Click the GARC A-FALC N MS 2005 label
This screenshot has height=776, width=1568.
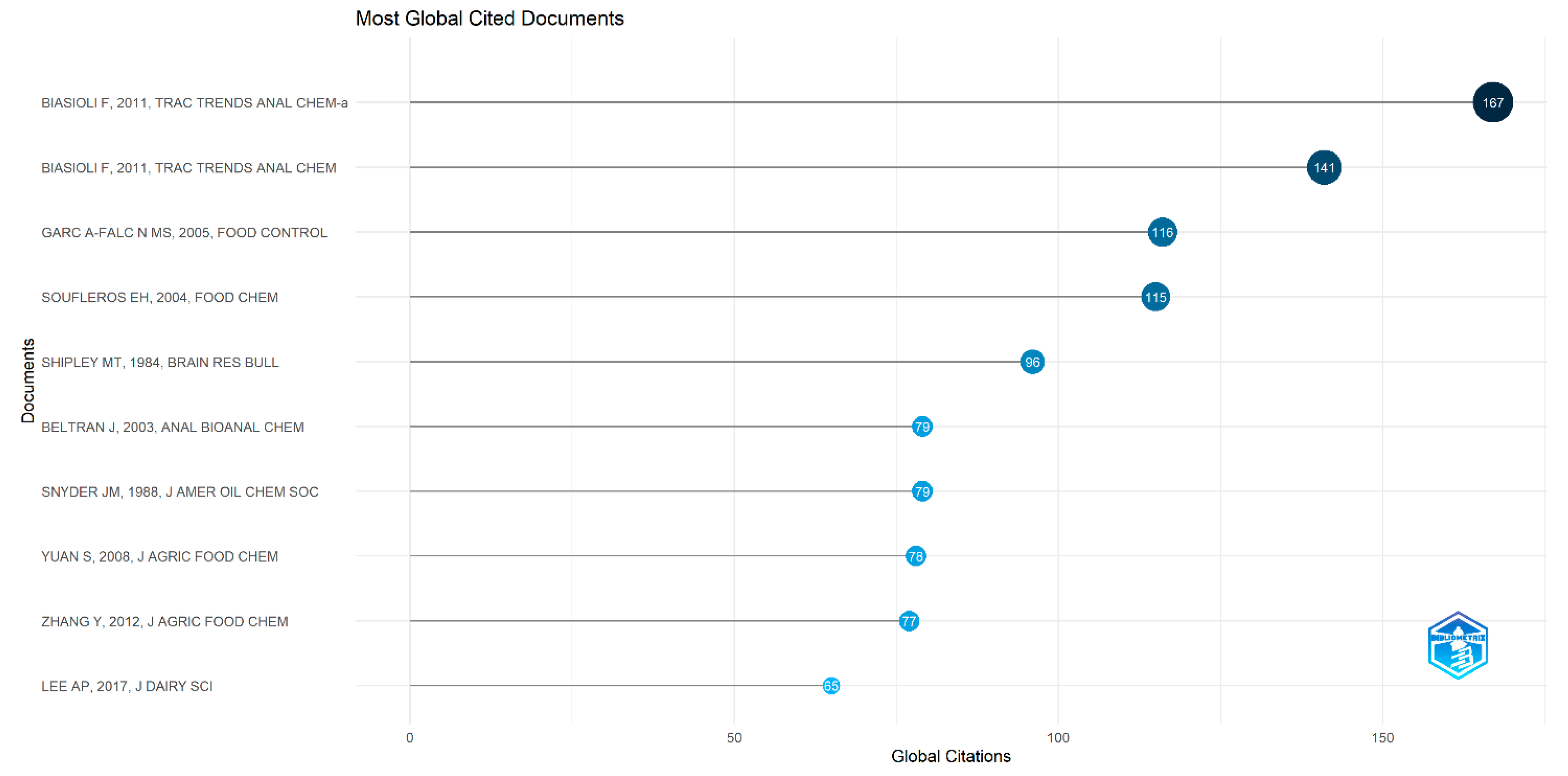click(184, 233)
